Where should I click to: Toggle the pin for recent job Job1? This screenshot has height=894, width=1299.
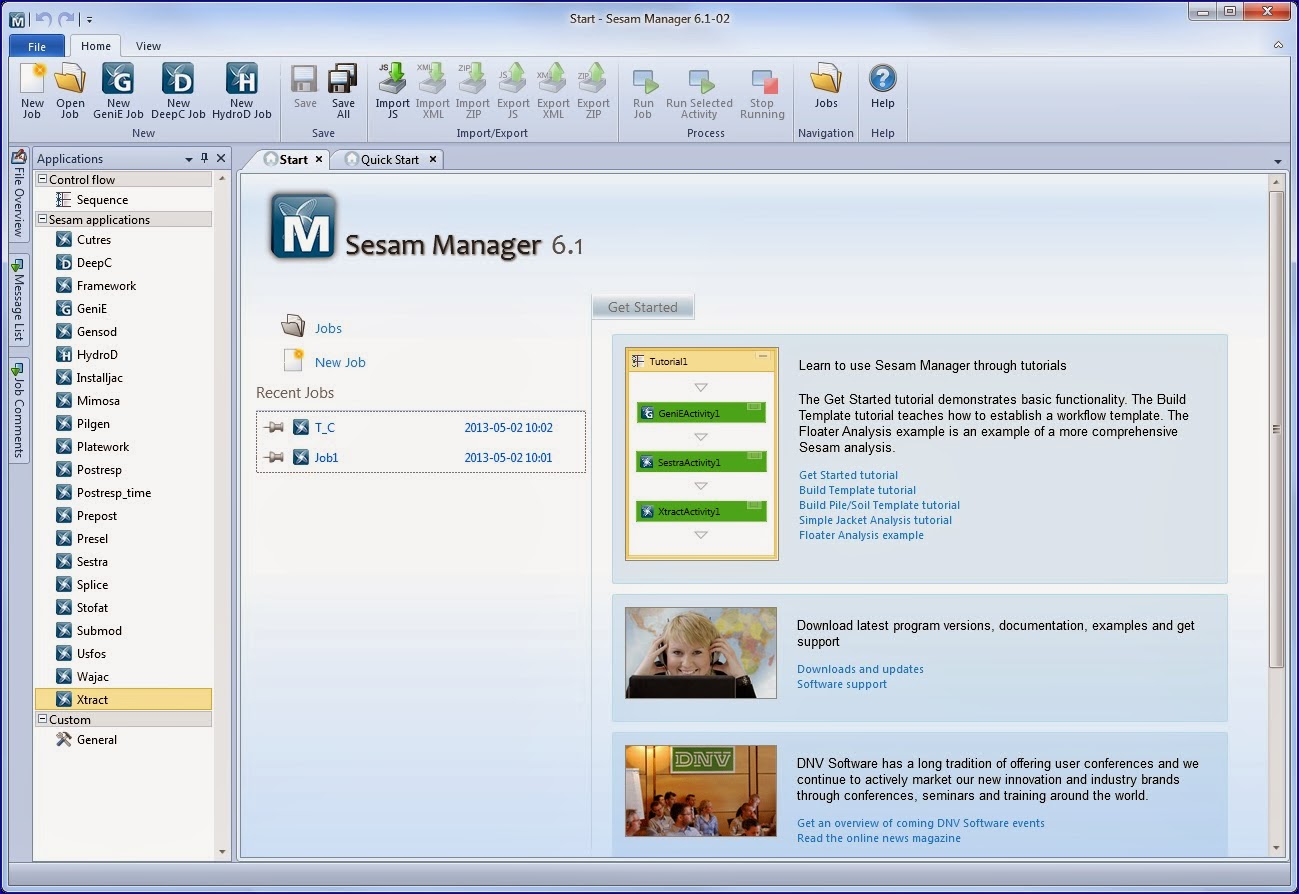click(x=273, y=458)
